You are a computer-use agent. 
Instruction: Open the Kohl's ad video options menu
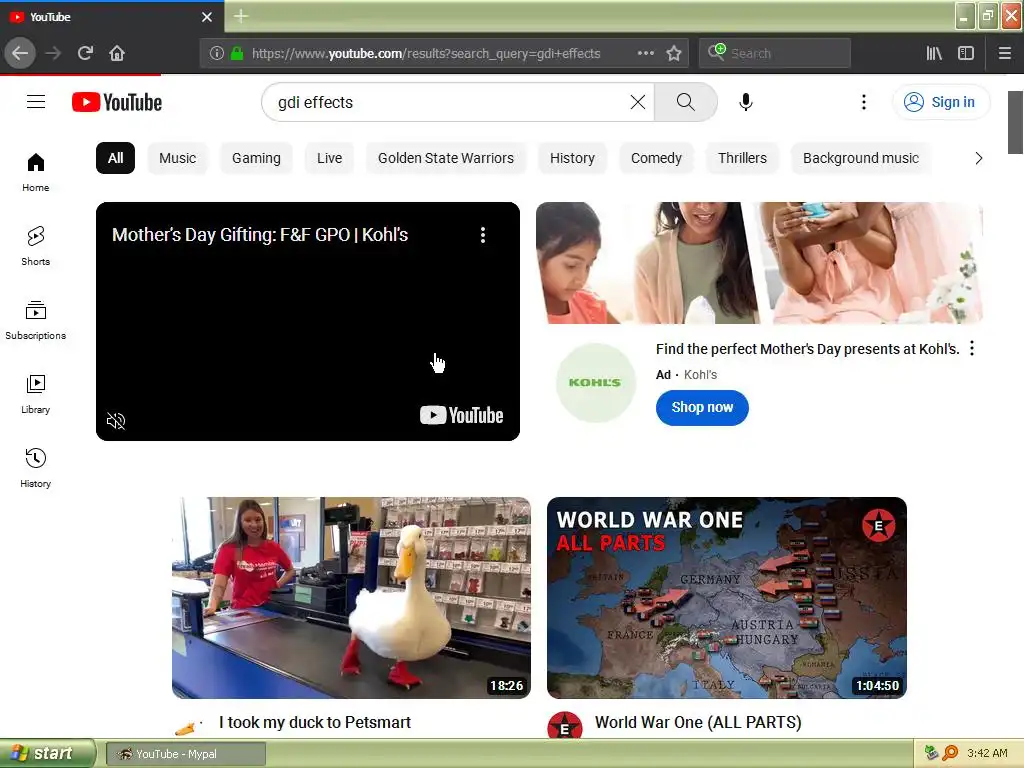(483, 235)
